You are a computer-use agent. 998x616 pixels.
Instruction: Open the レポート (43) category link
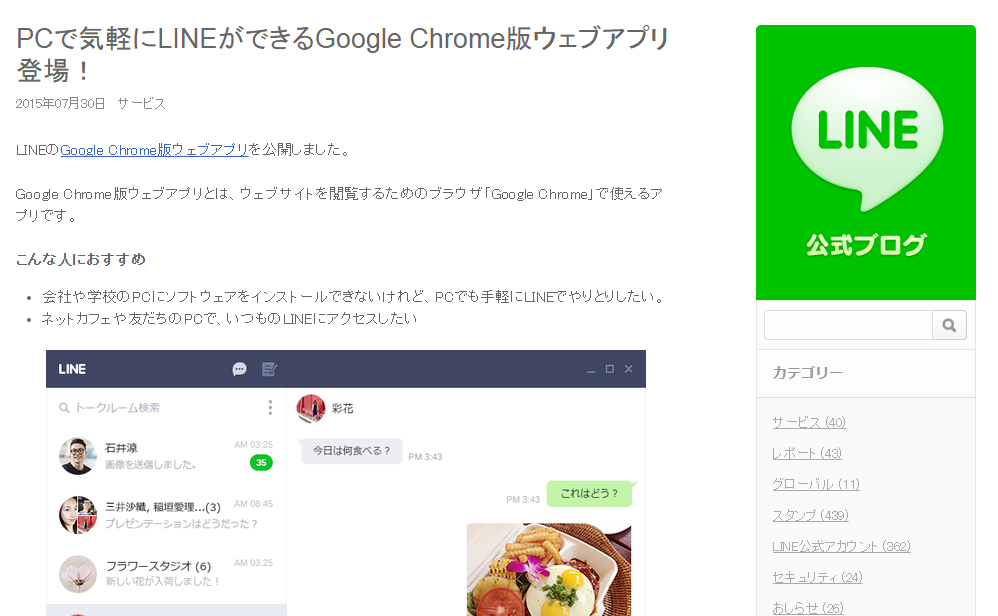click(807, 453)
